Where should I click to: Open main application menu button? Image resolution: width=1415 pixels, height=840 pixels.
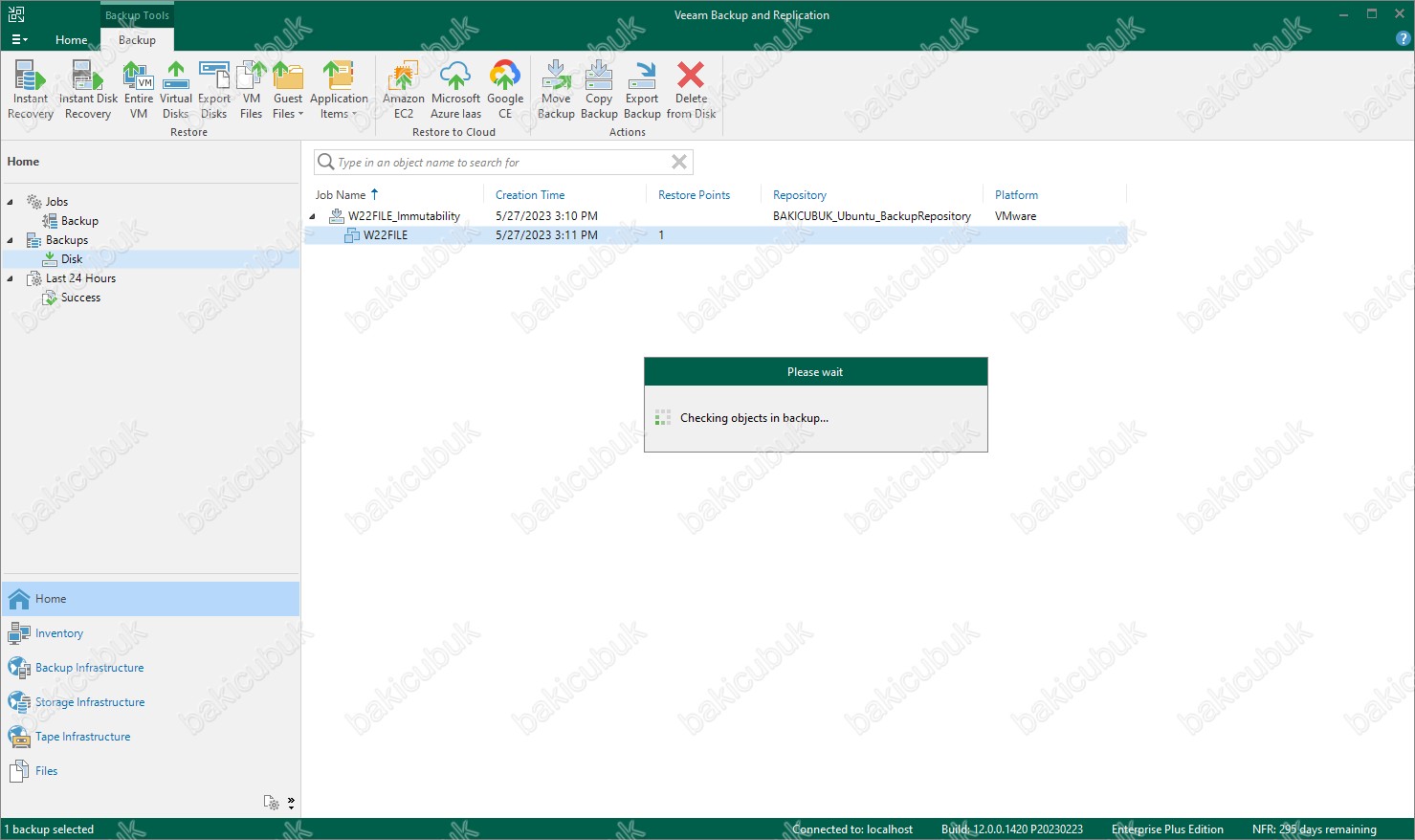(x=19, y=39)
